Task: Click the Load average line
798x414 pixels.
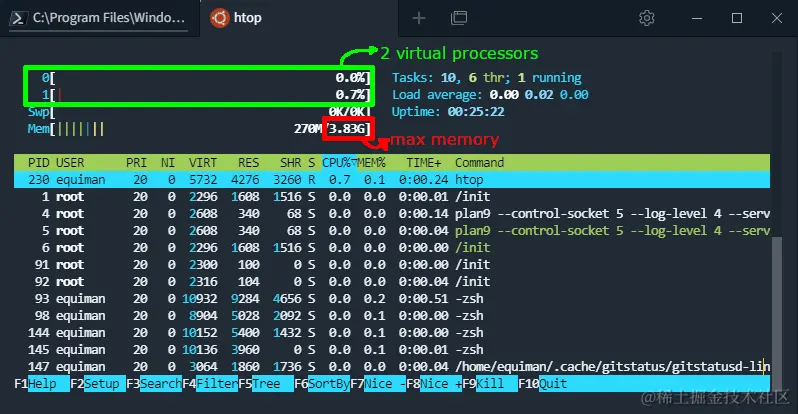Action: (490, 95)
